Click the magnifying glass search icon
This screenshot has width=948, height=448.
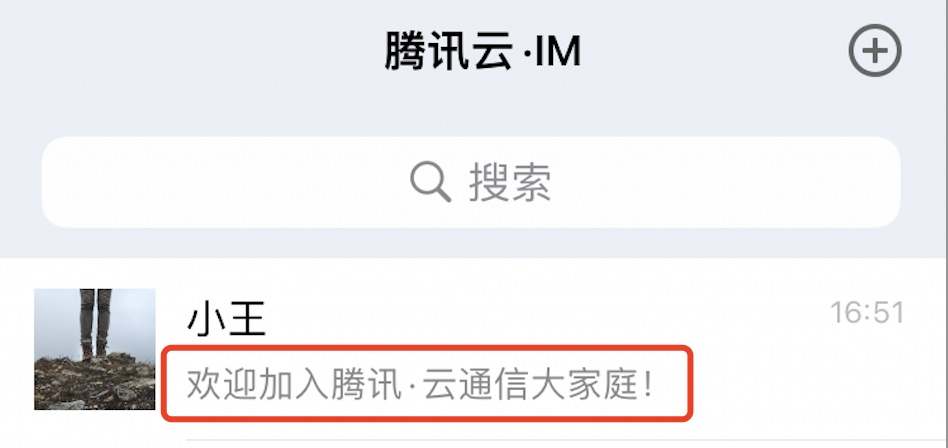[x=430, y=182]
